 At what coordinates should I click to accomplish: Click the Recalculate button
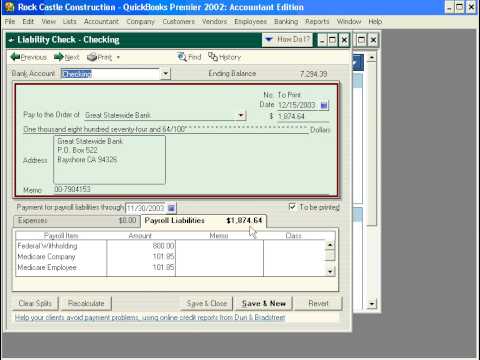(86, 304)
